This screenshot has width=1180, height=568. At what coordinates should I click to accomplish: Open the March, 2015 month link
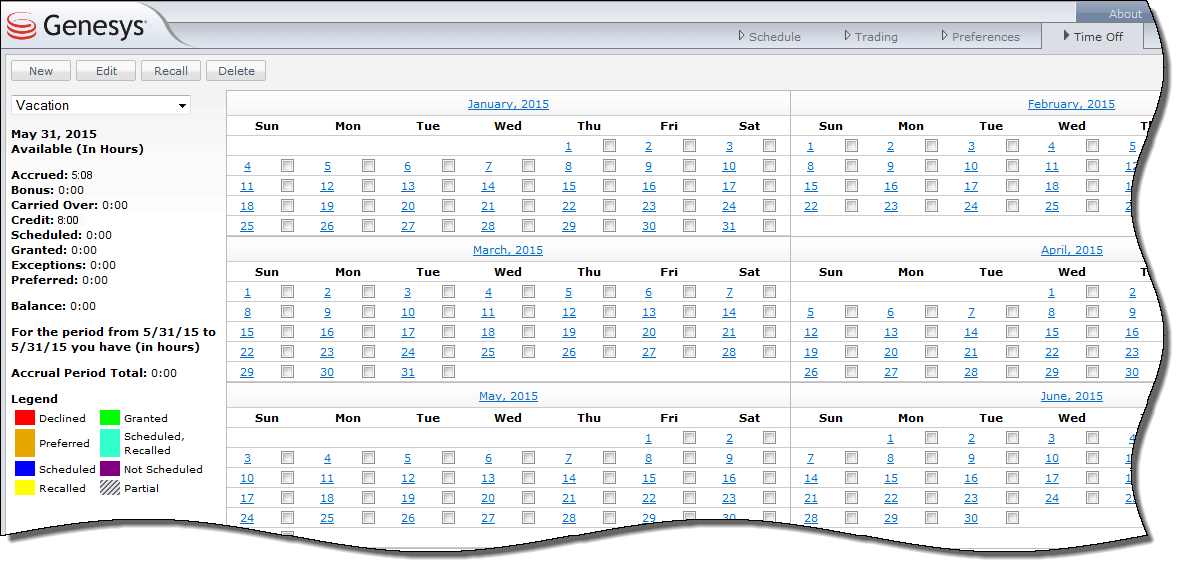coord(507,250)
